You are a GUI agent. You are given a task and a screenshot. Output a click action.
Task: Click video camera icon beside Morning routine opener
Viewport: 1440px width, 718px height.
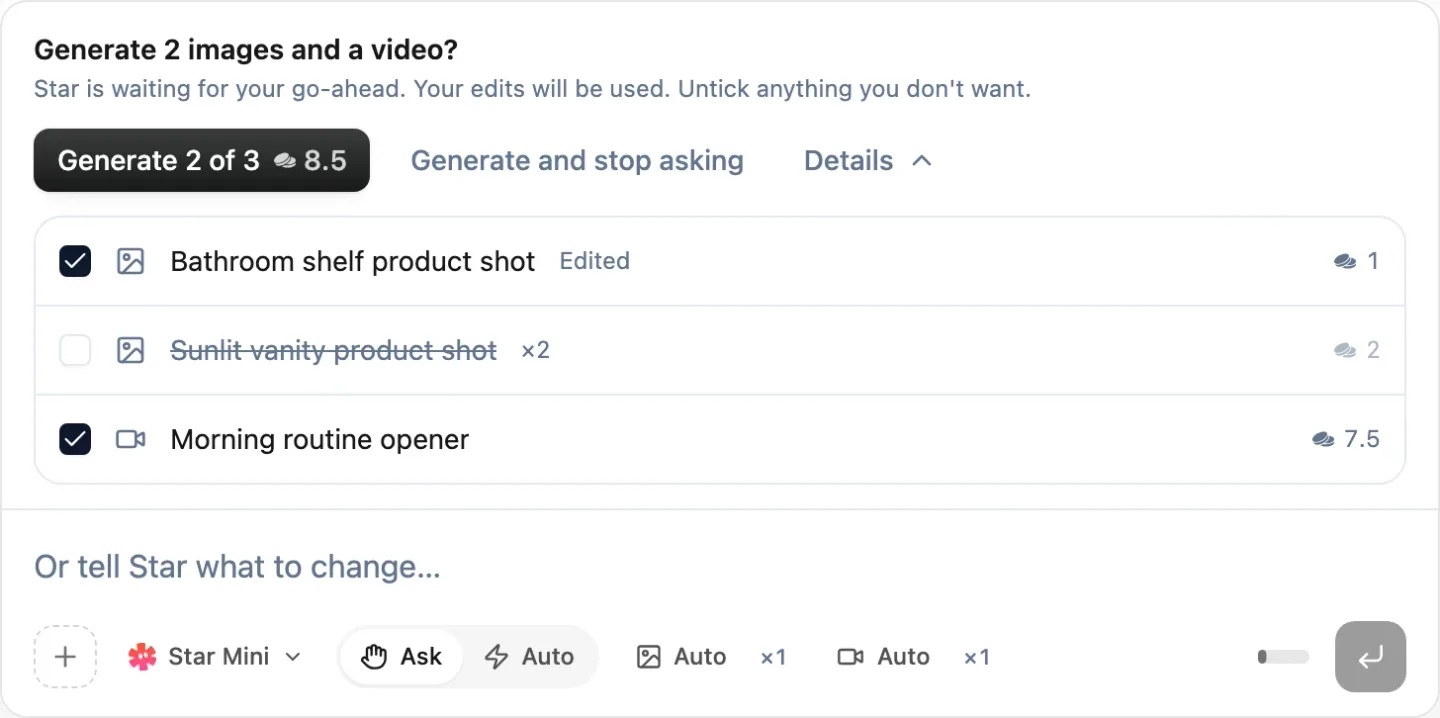[131, 439]
